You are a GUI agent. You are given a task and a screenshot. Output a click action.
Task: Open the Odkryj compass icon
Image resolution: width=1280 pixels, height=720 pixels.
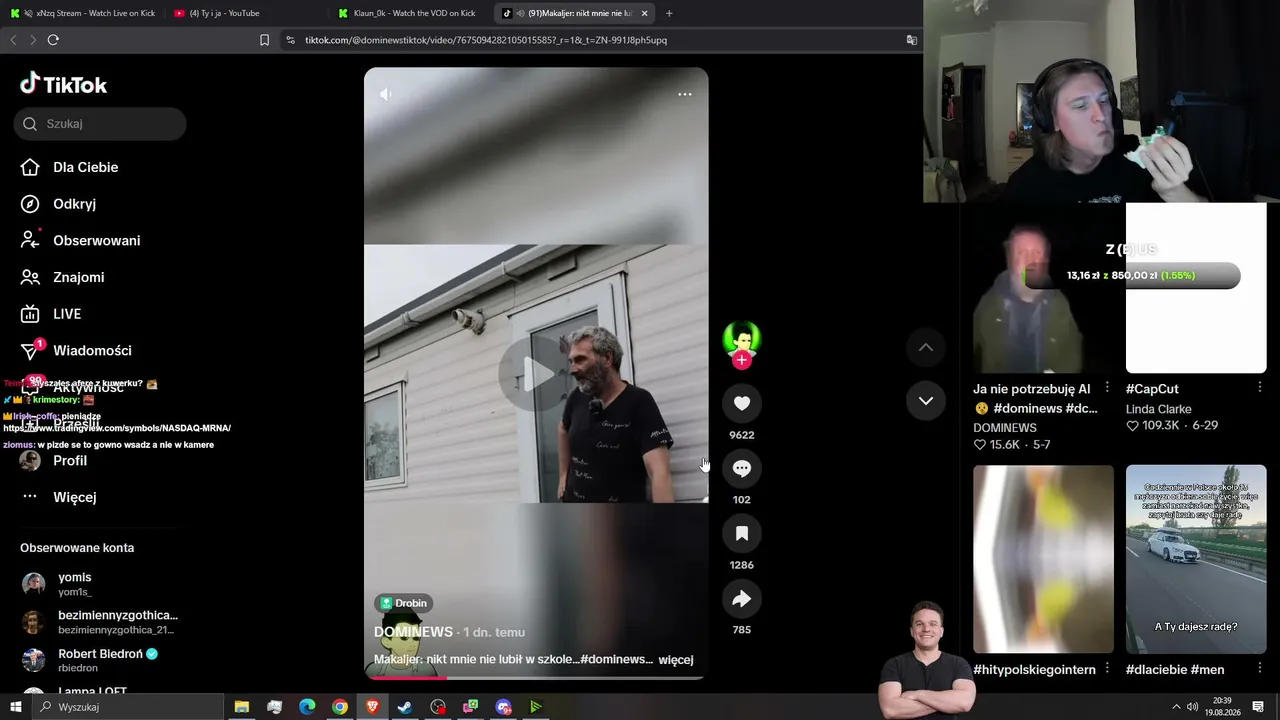30,204
